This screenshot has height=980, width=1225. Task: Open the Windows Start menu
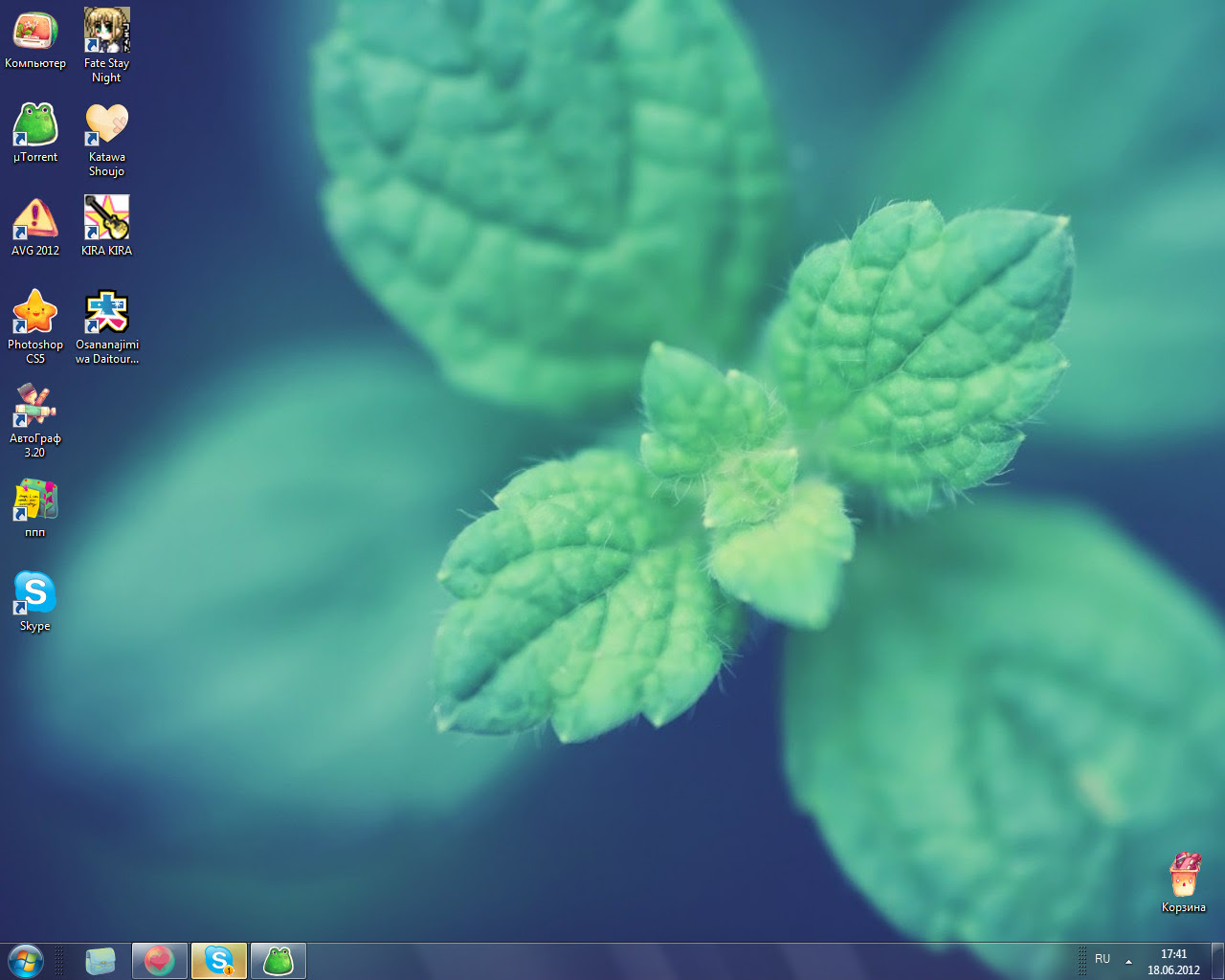click(x=25, y=961)
